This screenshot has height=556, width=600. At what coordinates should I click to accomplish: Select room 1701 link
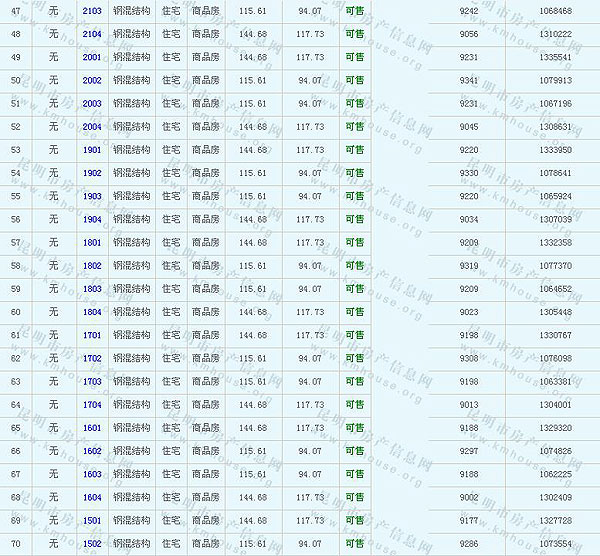tap(92, 335)
